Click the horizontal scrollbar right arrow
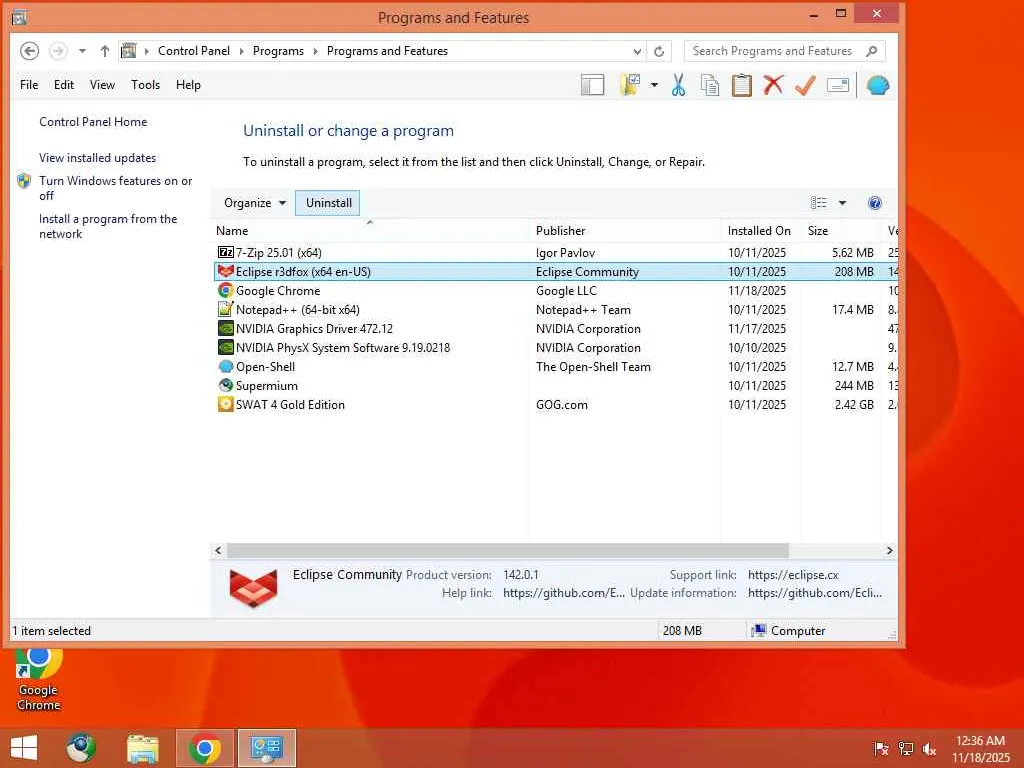1024x768 pixels. (x=889, y=551)
